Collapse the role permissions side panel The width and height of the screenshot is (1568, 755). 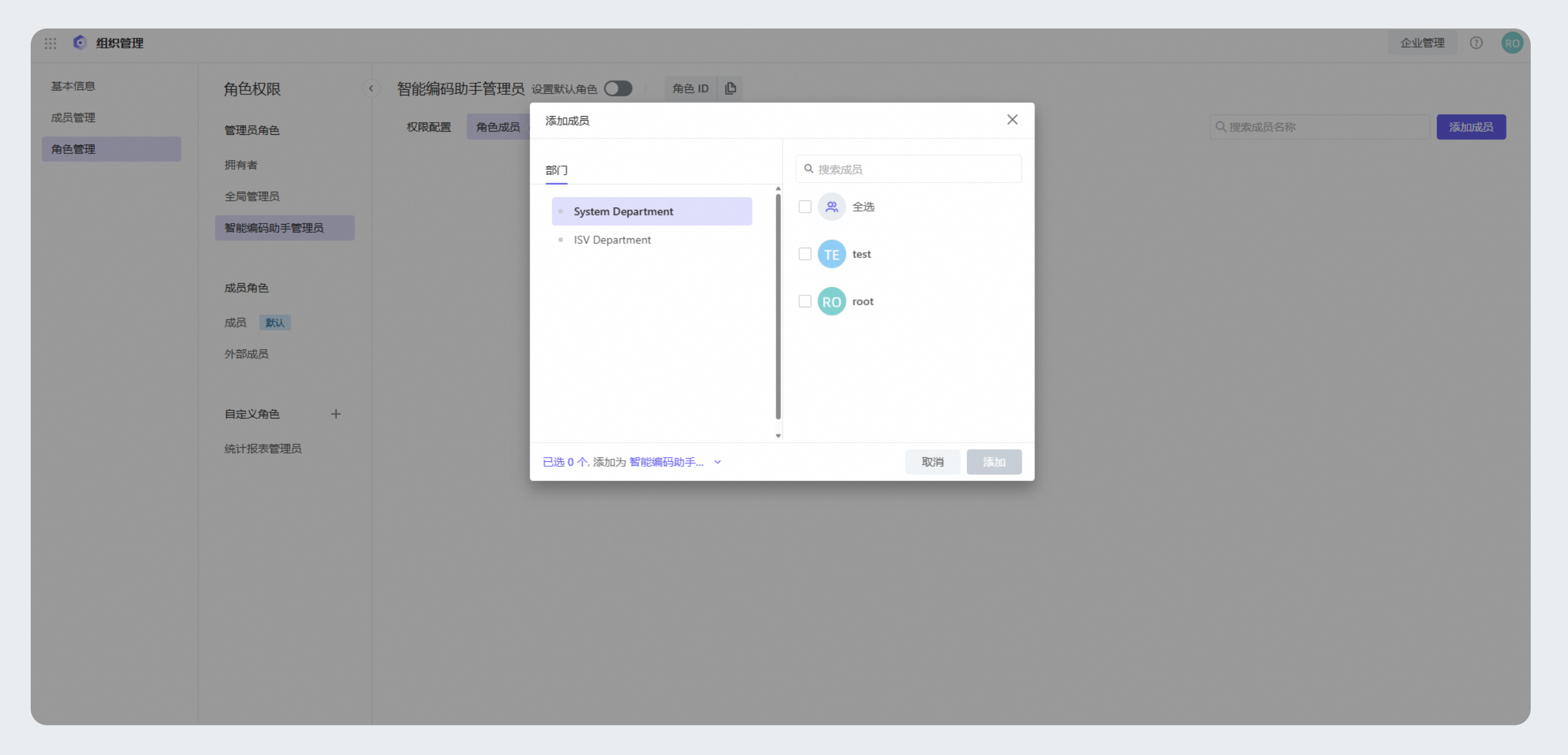pyautogui.click(x=371, y=89)
